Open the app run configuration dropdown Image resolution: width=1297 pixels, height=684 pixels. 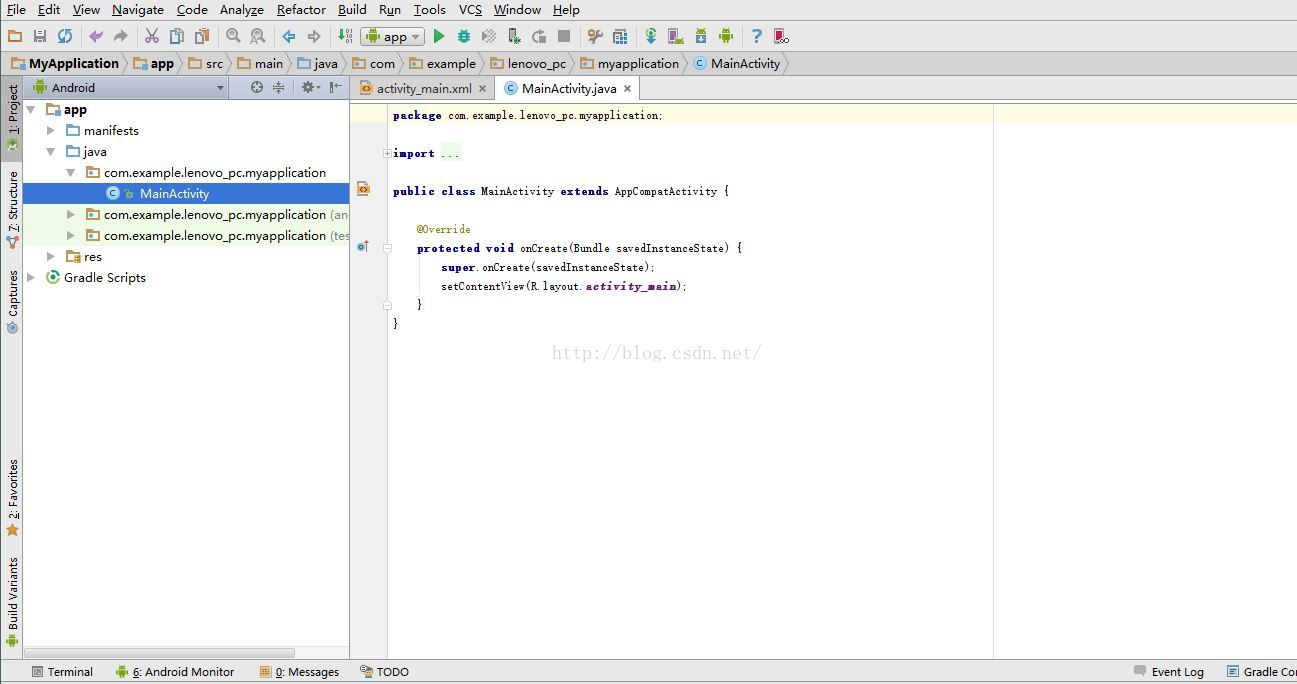(393, 37)
